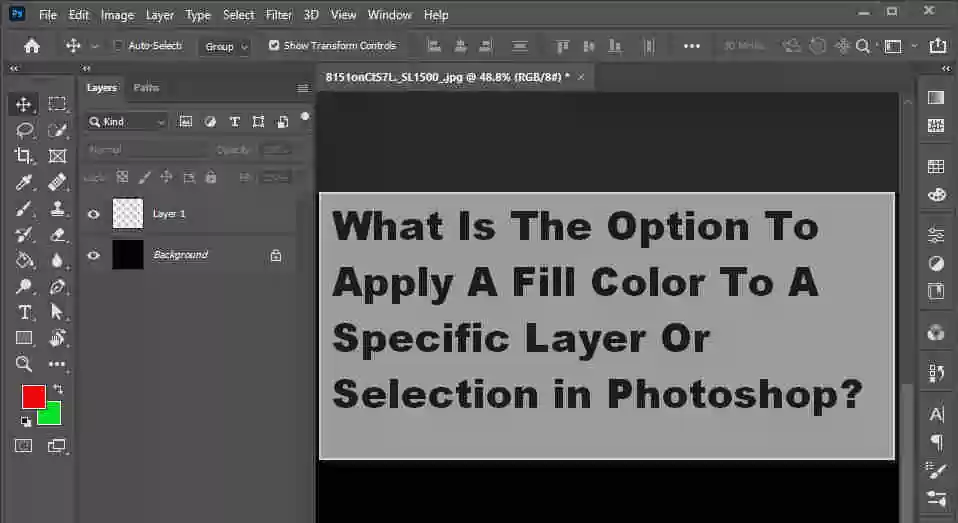Select the Frame tool
The image size is (958, 523).
coord(57,156)
